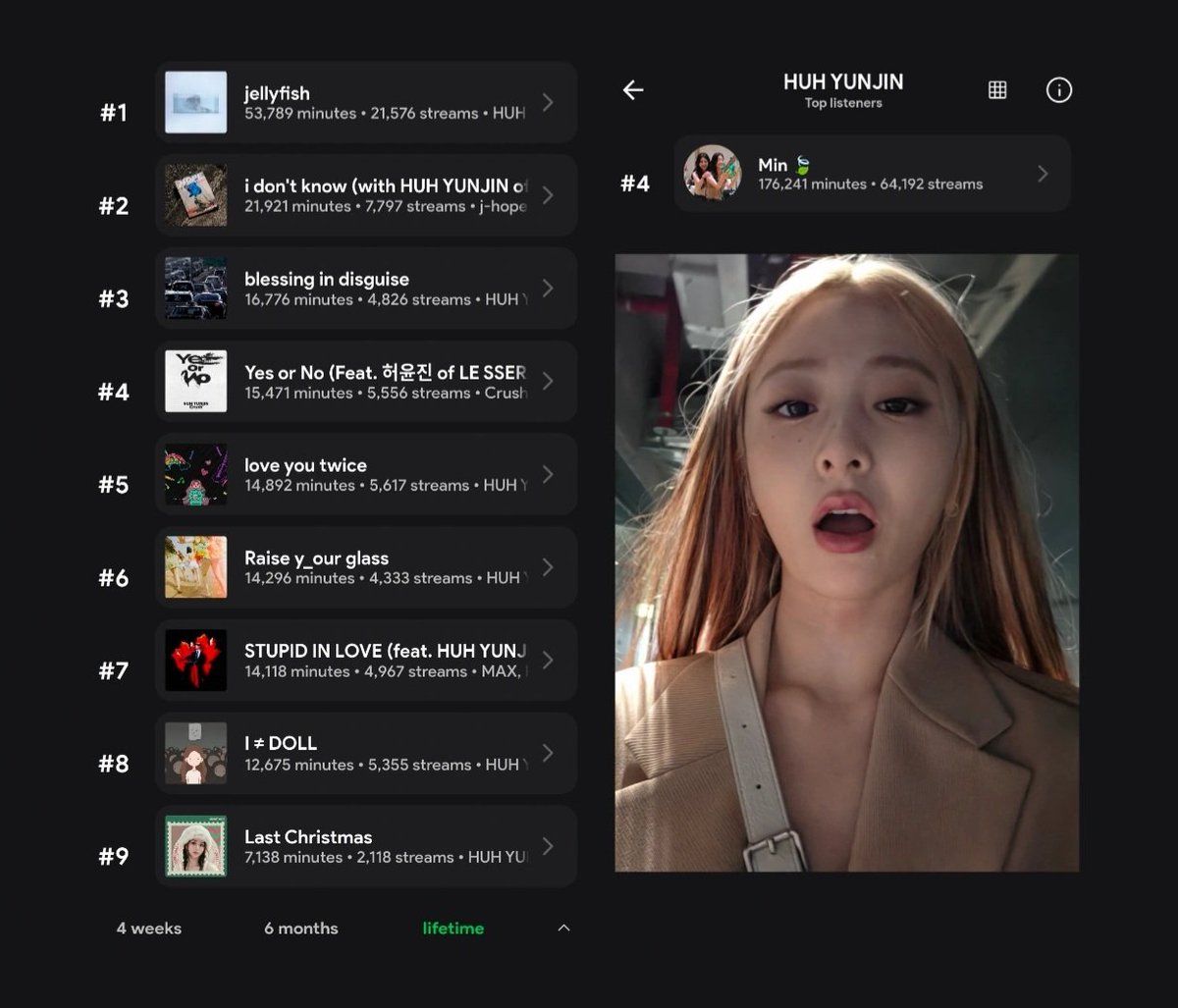Viewport: 1178px width, 1008px height.
Task: Click the 14,118 minutes stats line
Action: click(x=386, y=671)
